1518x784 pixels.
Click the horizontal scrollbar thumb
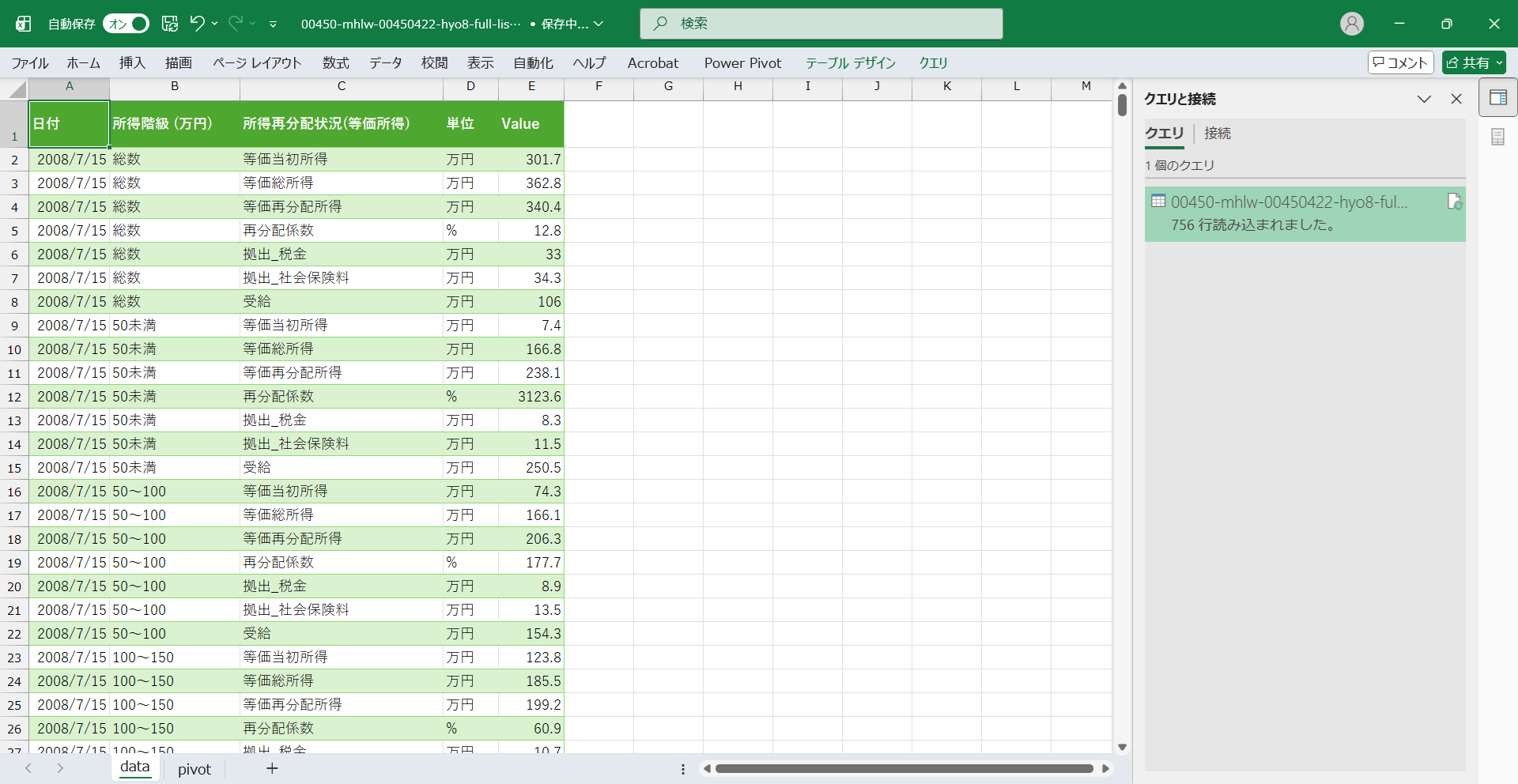pyautogui.click(x=904, y=769)
